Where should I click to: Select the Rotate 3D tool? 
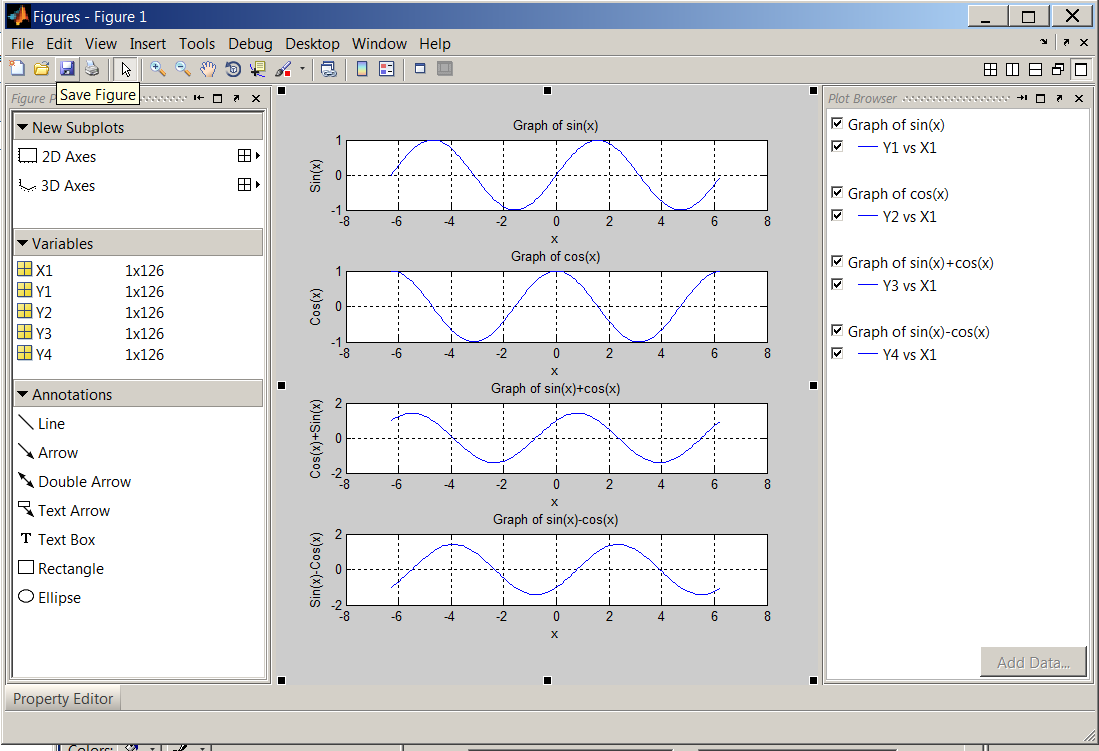[x=232, y=69]
